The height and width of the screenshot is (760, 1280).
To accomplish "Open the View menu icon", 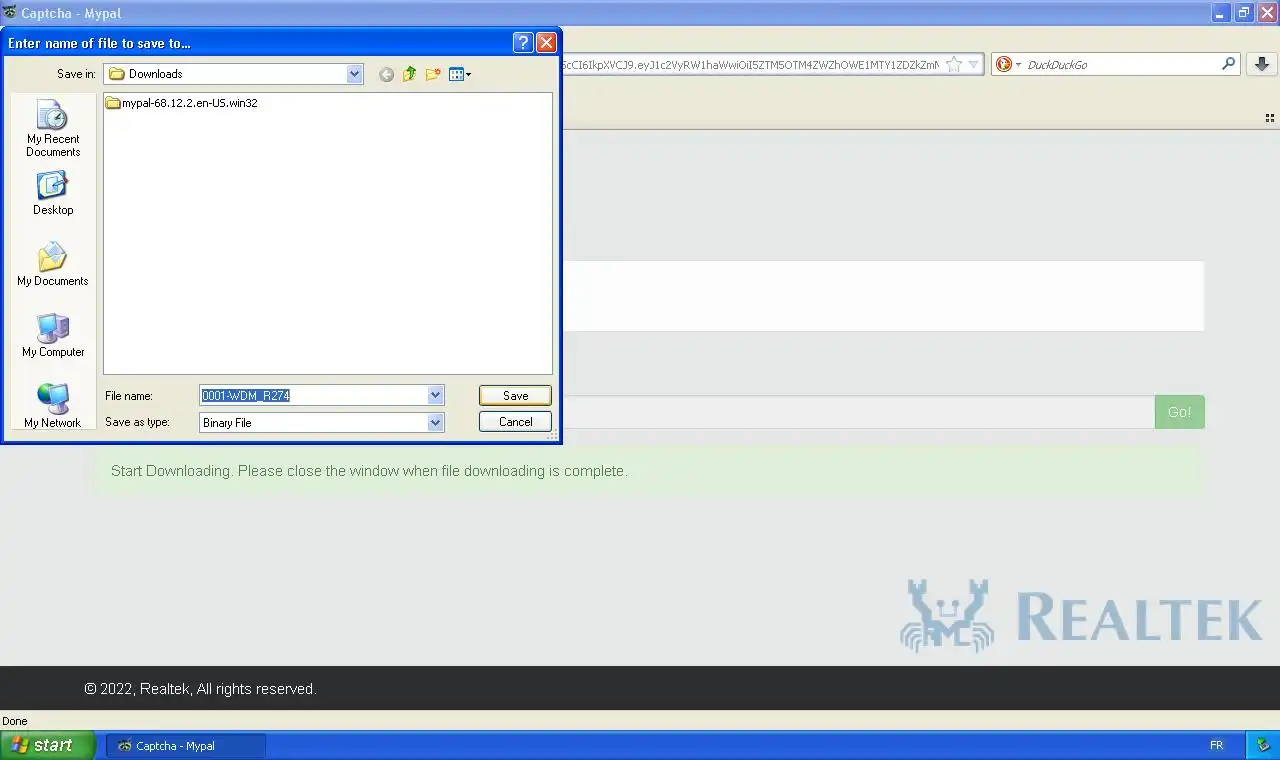I will click(x=460, y=74).
